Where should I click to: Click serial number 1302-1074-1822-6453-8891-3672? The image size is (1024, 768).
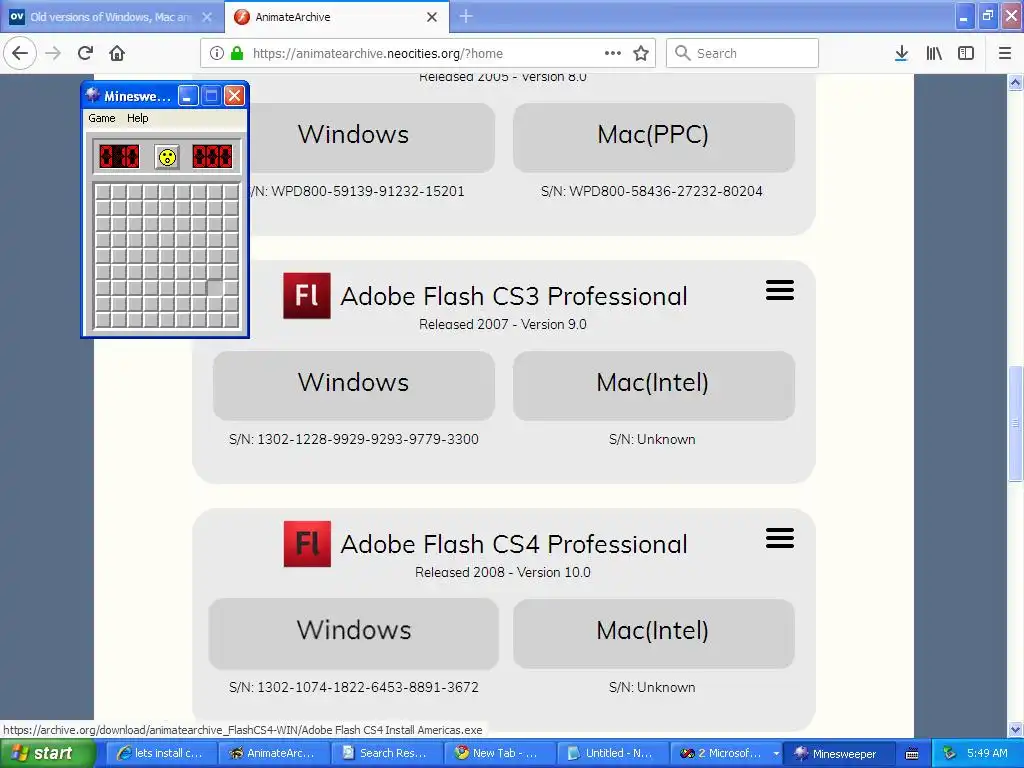[x=368, y=688]
